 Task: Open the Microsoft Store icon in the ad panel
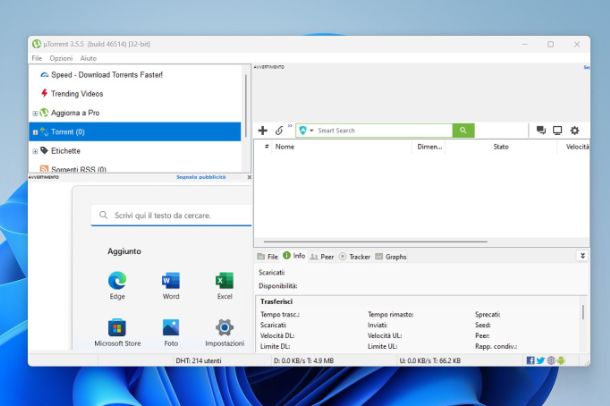[x=117, y=327]
